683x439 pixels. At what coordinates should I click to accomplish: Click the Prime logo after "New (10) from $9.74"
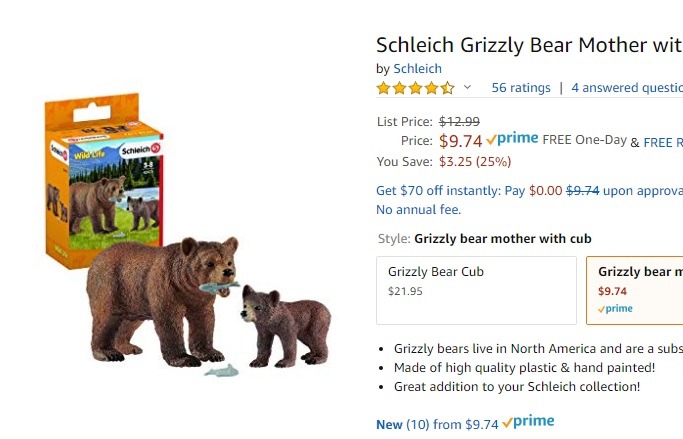pyautogui.click(x=528, y=423)
